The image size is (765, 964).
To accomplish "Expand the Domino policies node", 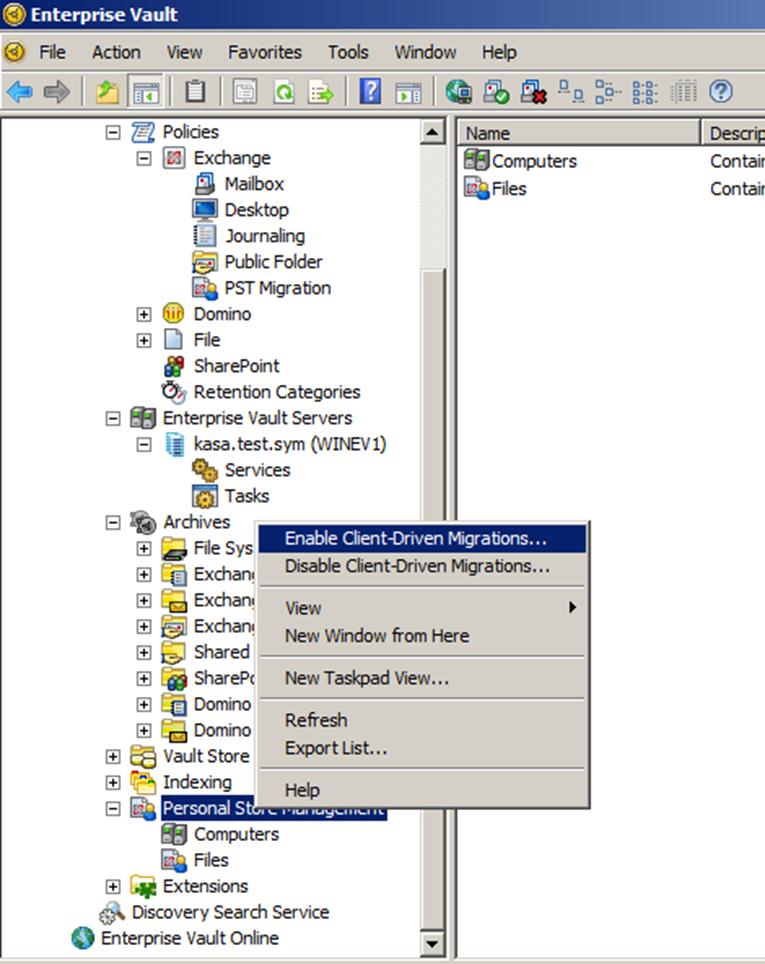I will [x=144, y=314].
